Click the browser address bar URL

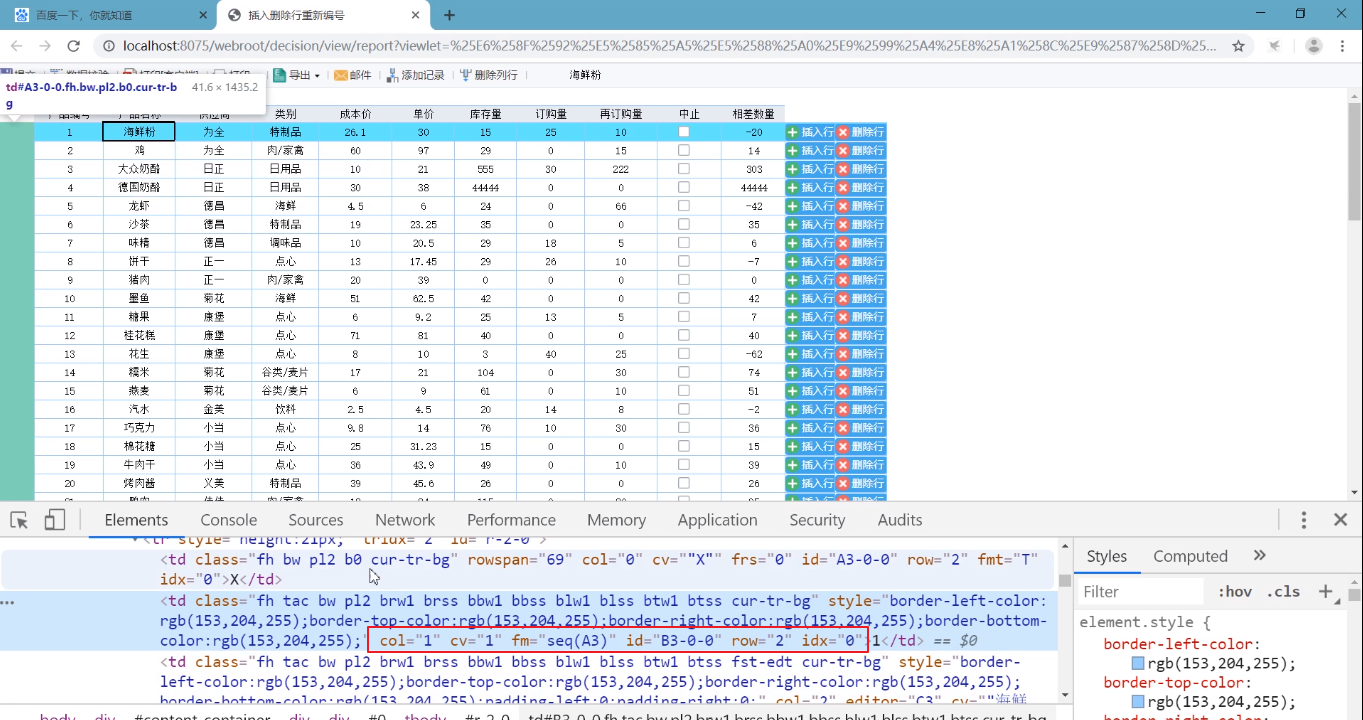(x=669, y=46)
